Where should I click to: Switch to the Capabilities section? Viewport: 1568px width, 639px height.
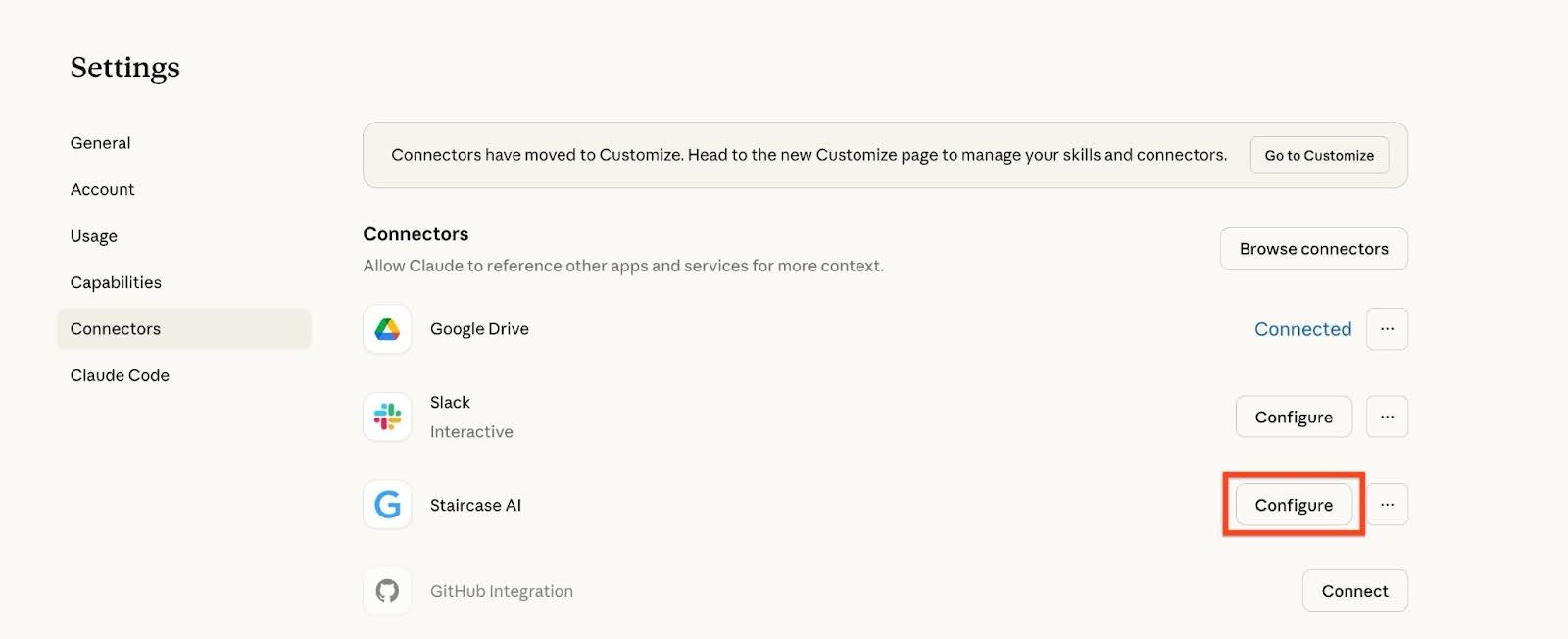pos(116,281)
